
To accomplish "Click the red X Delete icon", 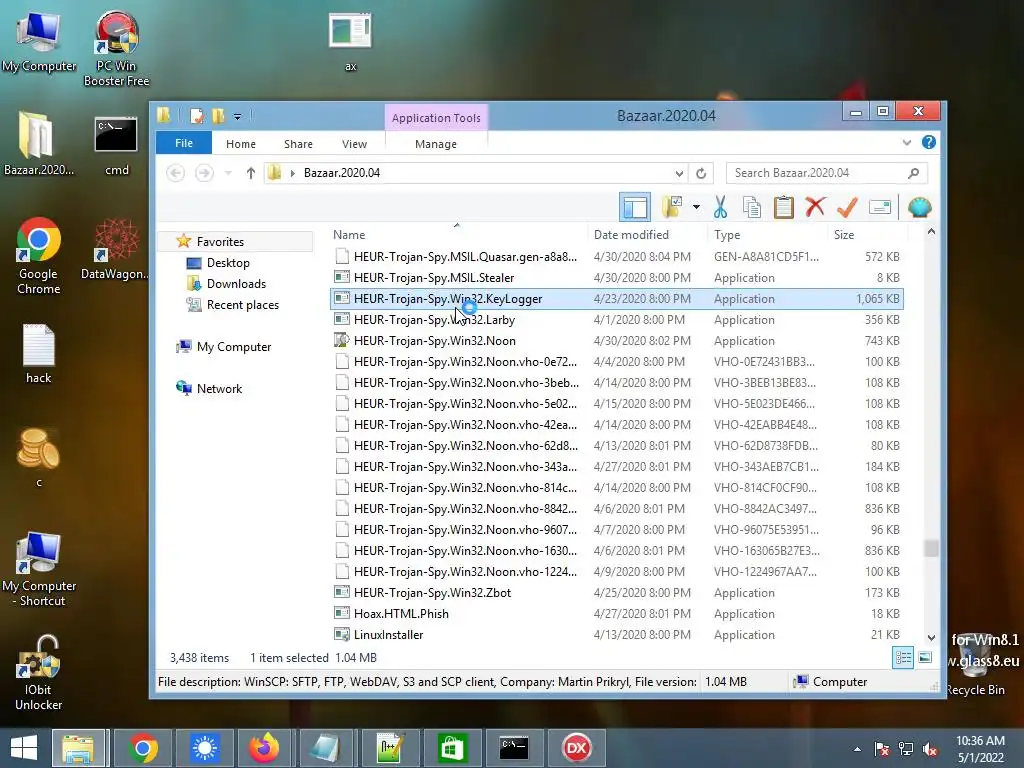I will [x=815, y=208].
